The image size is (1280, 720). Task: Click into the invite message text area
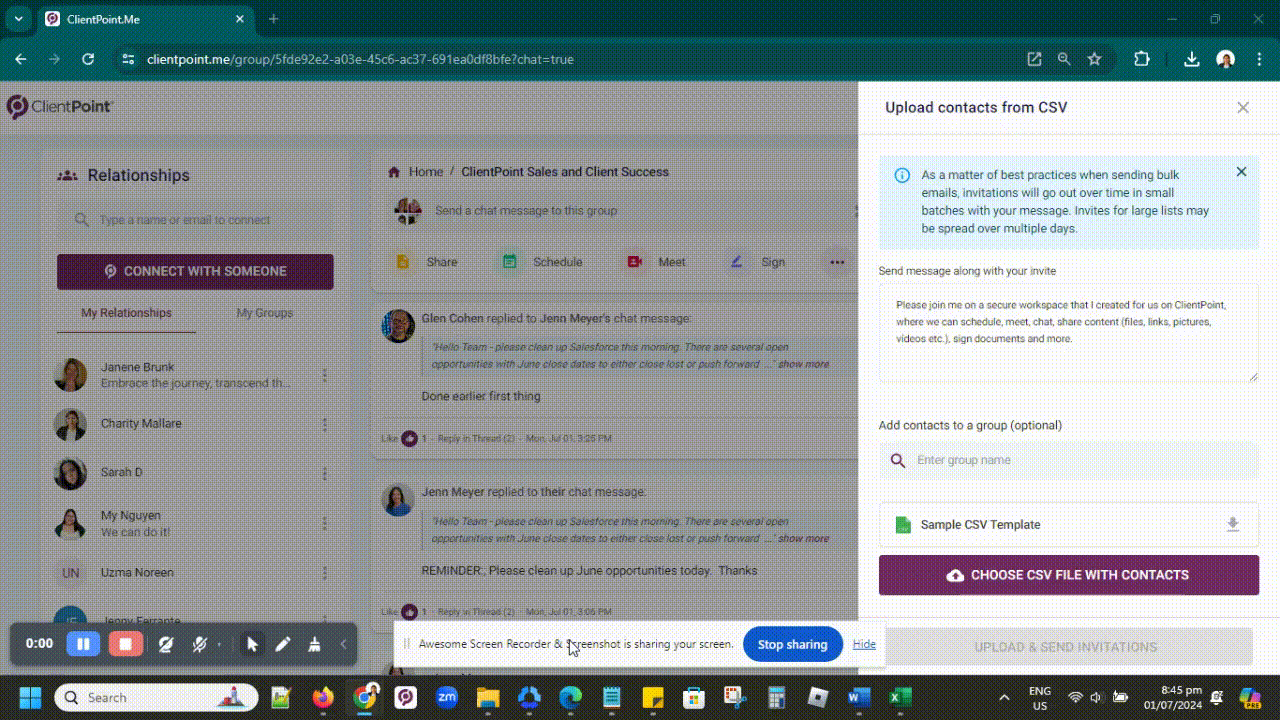(x=1068, y=332)
